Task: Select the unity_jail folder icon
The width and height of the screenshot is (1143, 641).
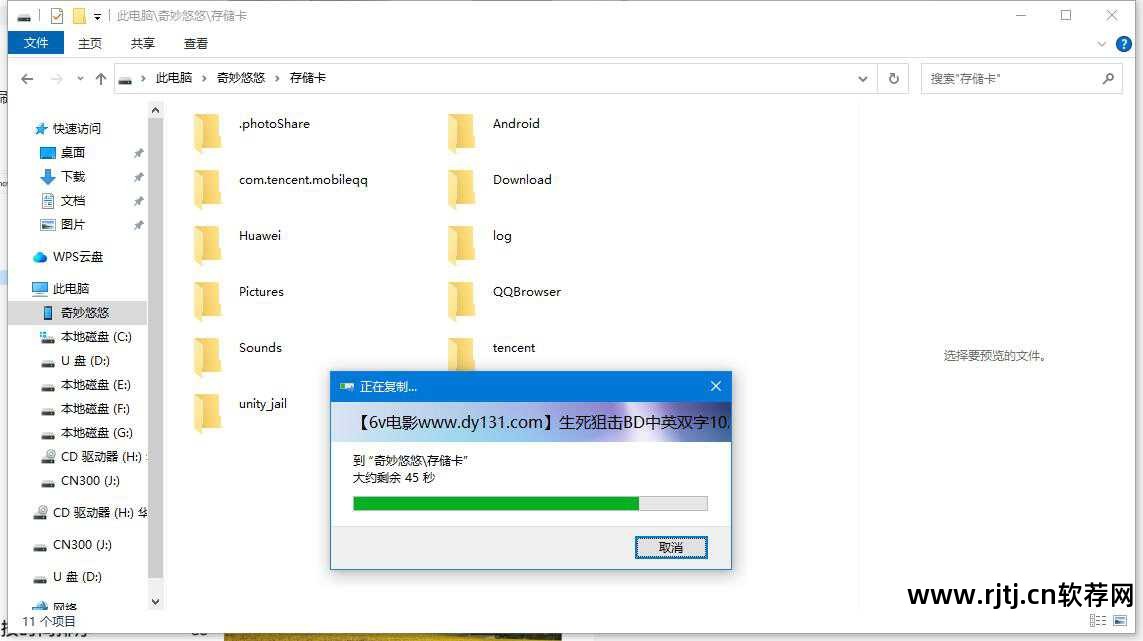Action: pos(208,413)
